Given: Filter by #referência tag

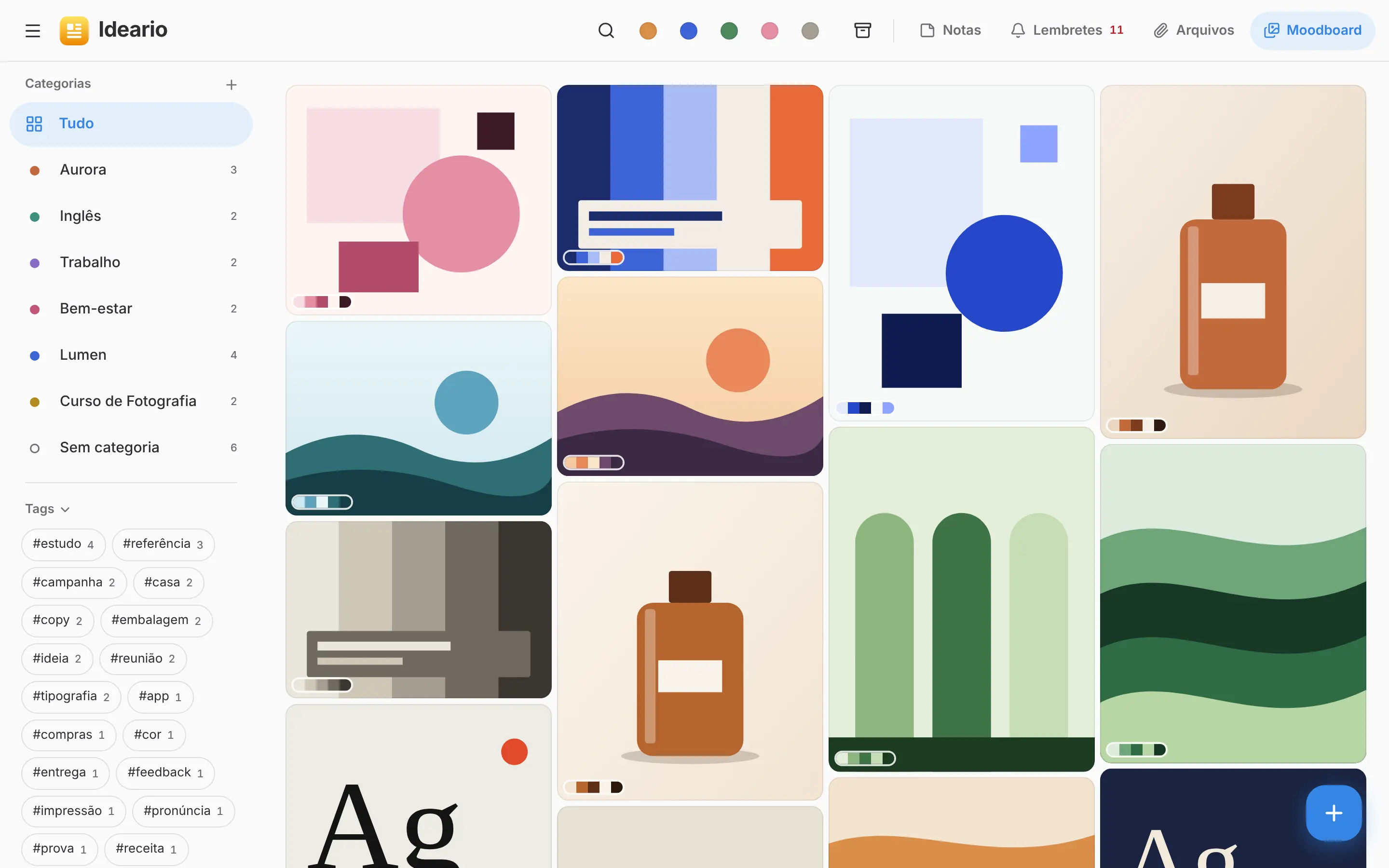Looking at the screenshot, I should pos(163,544).
